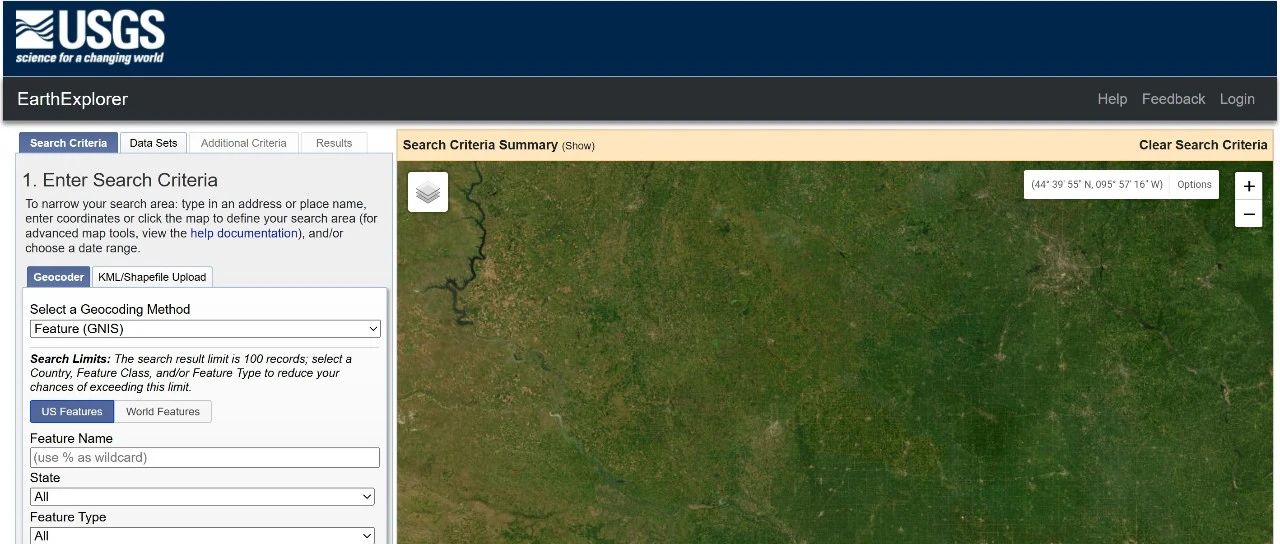Click the Login link
Screen dimensions: 1280x544
point(1237,99)
